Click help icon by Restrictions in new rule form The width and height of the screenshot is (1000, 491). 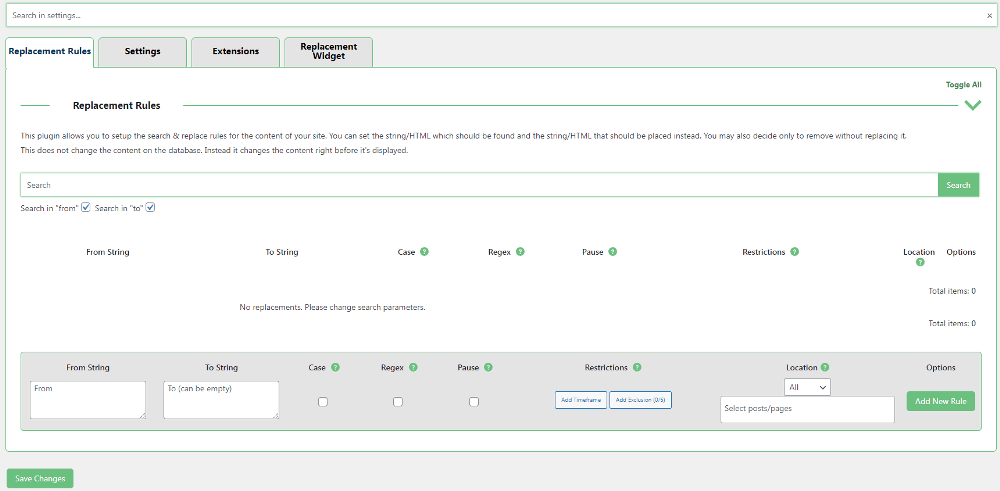coord(637,367)
